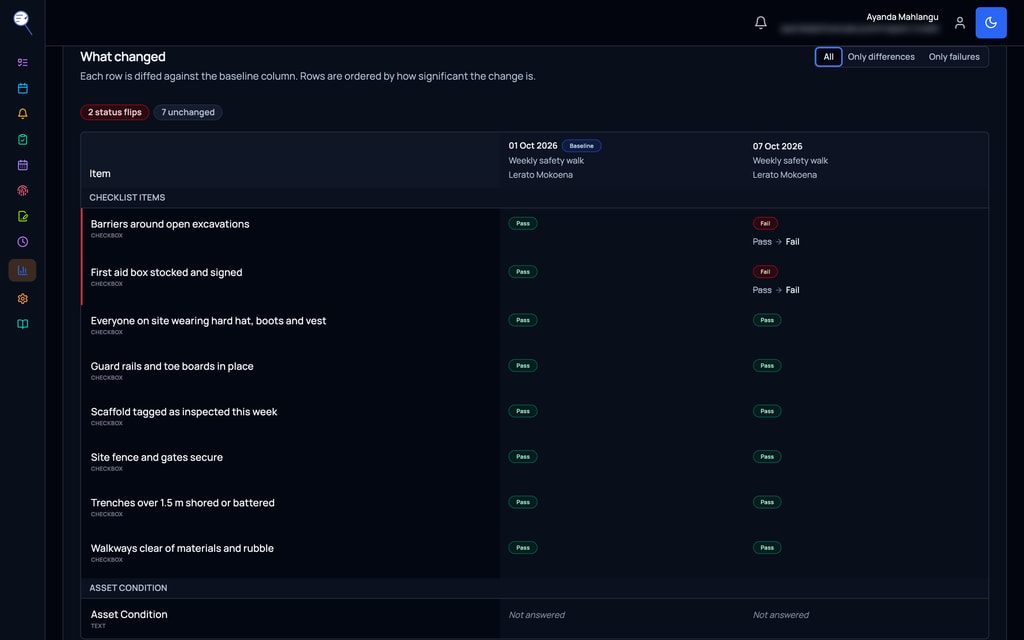
Task: Open the green clipboard check sidebar icon
Action: [x=22, y=139]
